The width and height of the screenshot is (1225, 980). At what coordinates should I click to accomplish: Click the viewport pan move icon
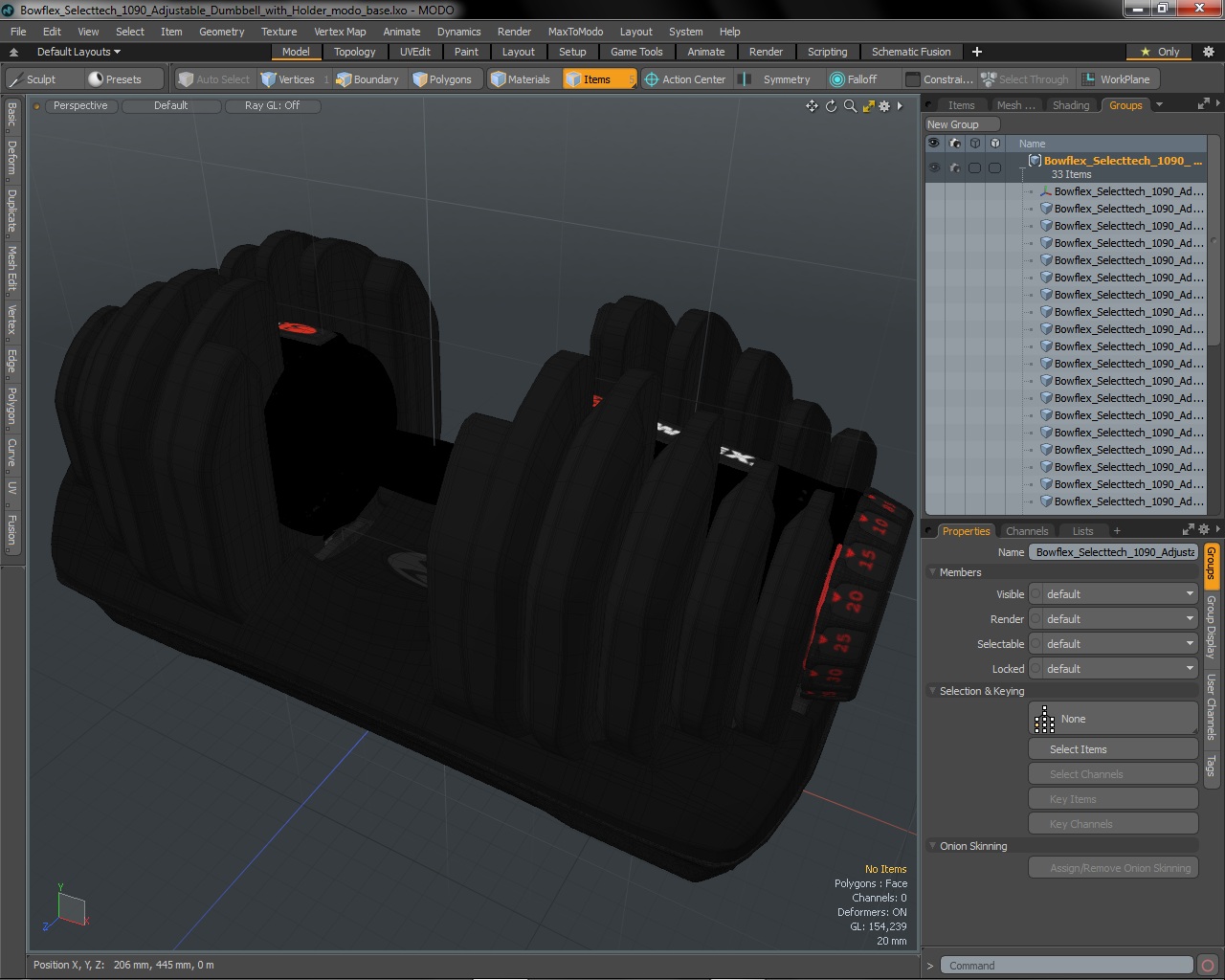coord(812,106)
